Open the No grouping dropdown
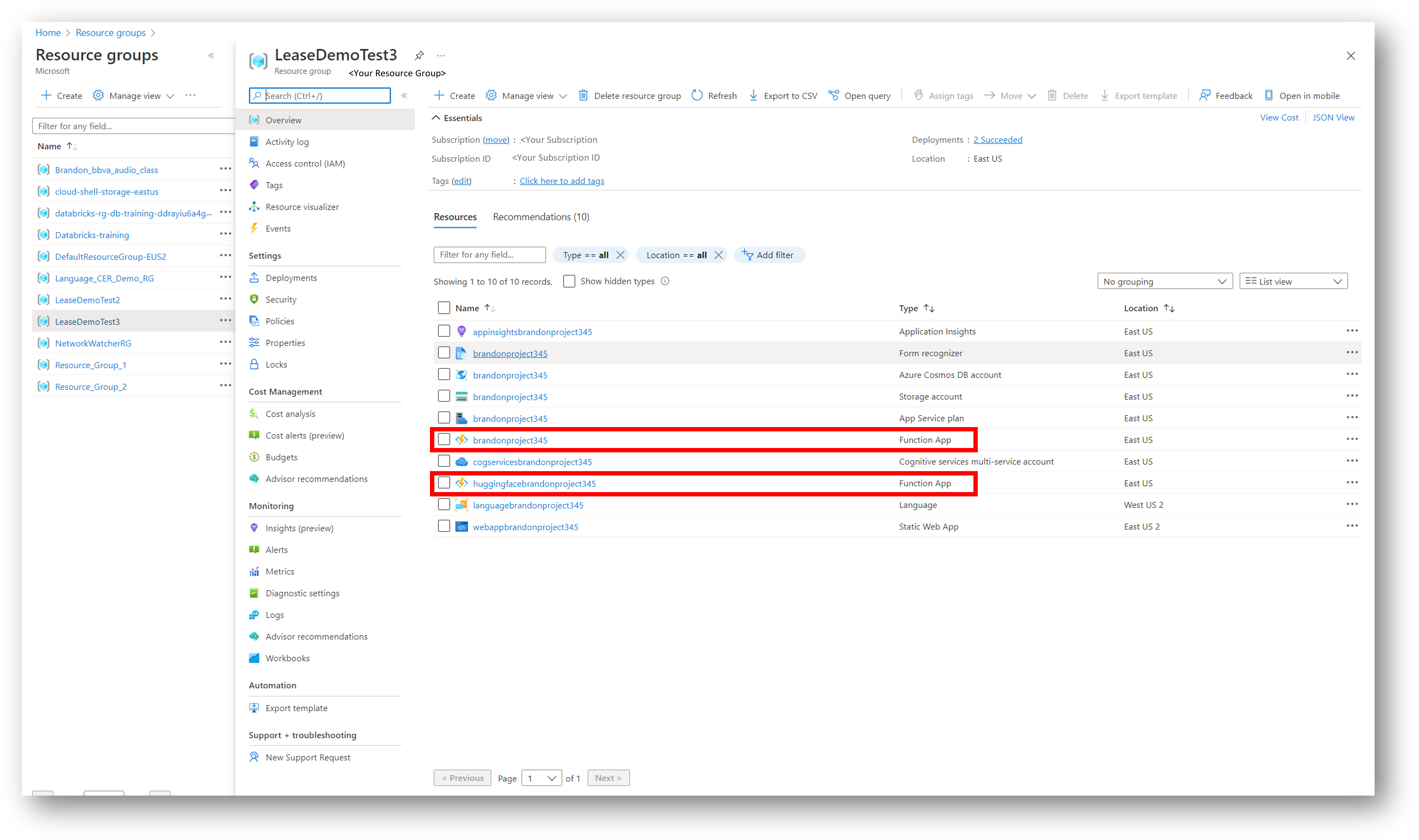The height and width of the screenshot is (840, 1419). tap(1164, 281)
